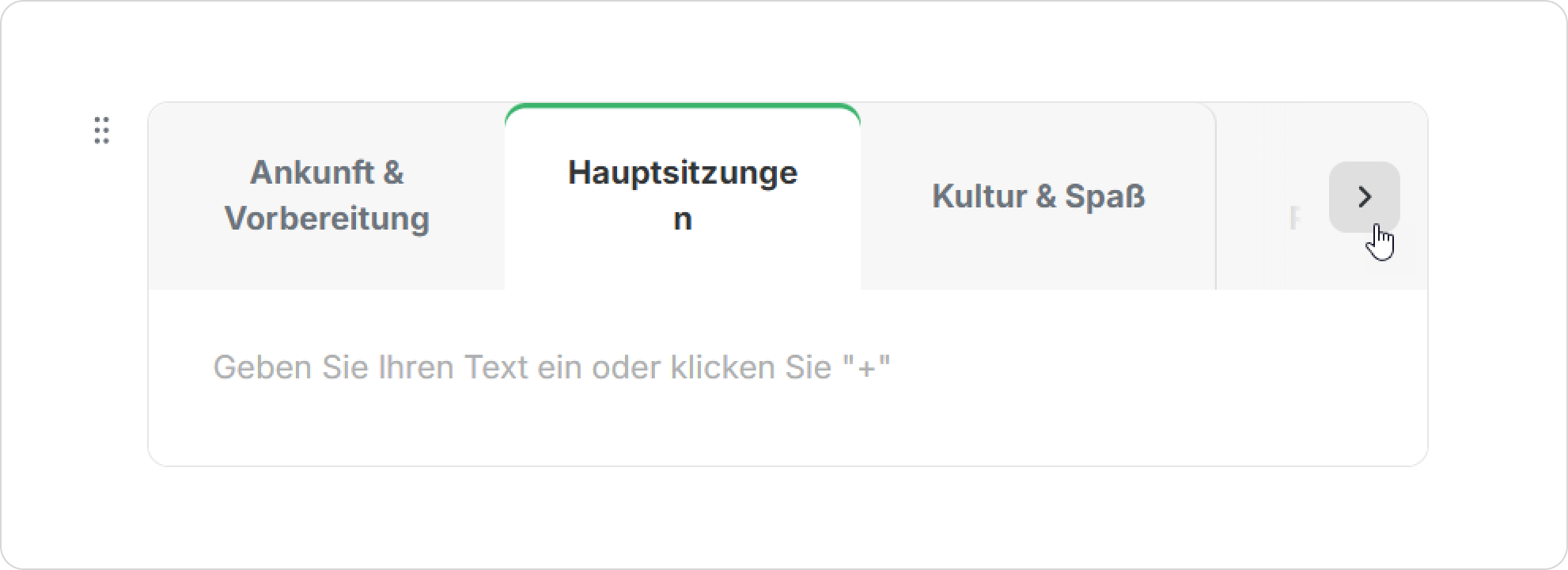Click the dotted grip icon beside the tab block
Screen dimensions: 1568x570
(x=101, y=131)
